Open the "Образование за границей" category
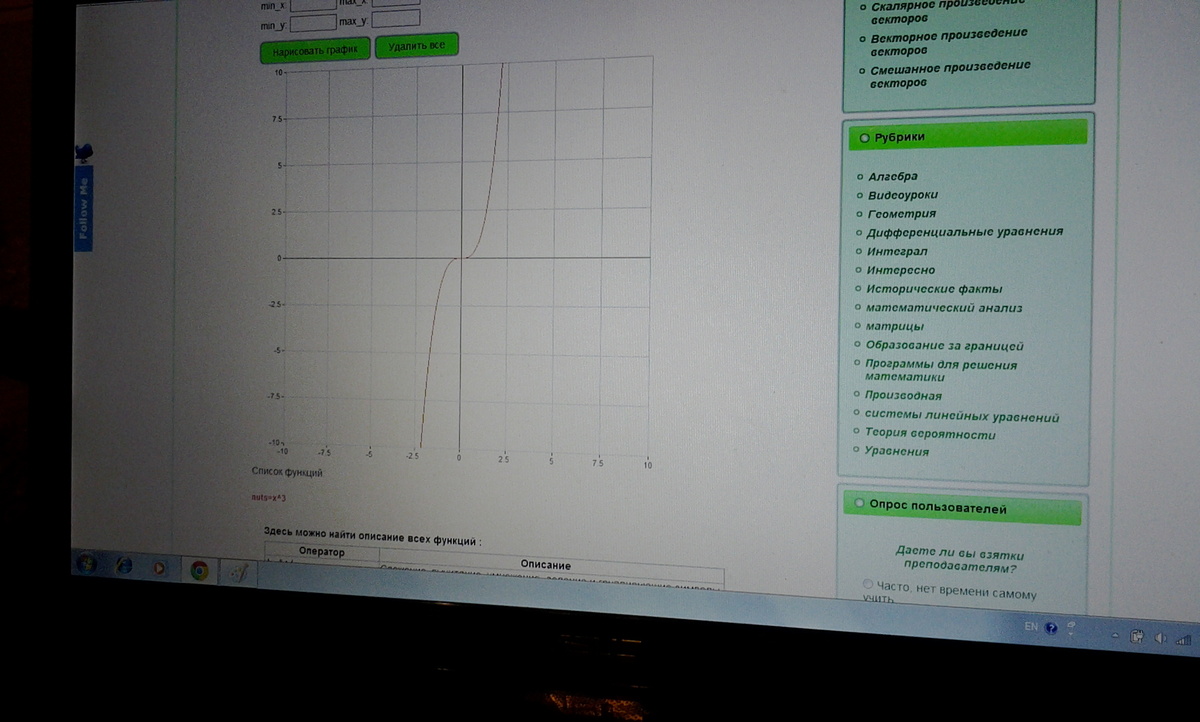Viewport: 1200px width, 722px height. coord(944,345)
